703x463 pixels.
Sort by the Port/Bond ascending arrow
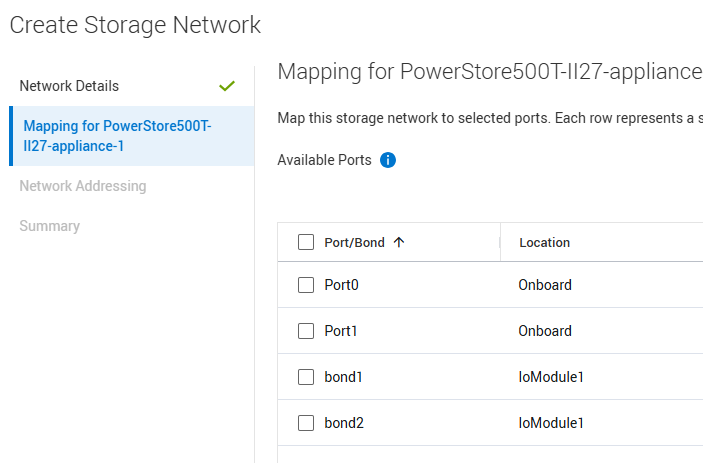coord(399,242)
